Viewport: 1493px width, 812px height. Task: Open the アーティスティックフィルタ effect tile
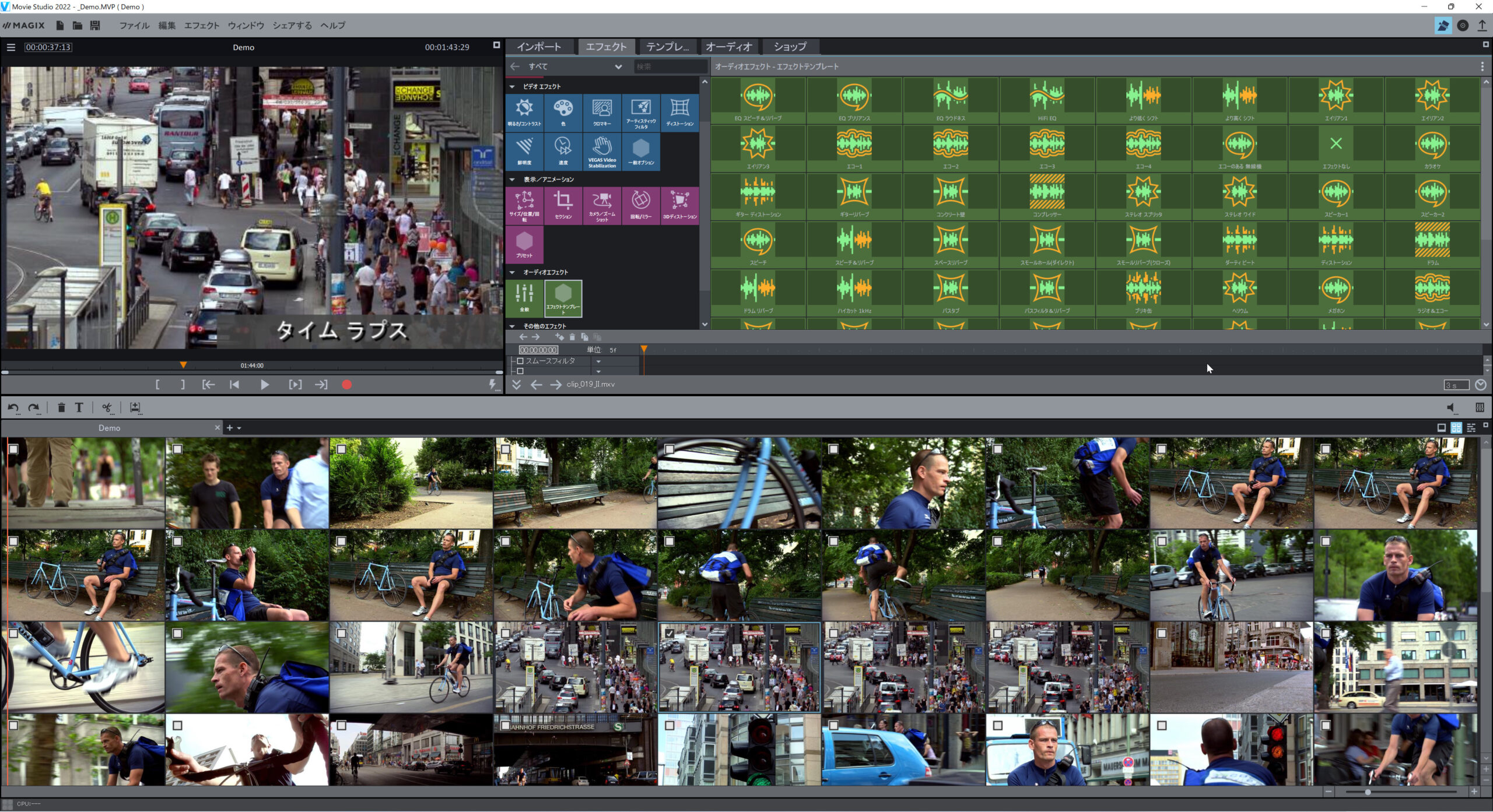click(641, 113)
